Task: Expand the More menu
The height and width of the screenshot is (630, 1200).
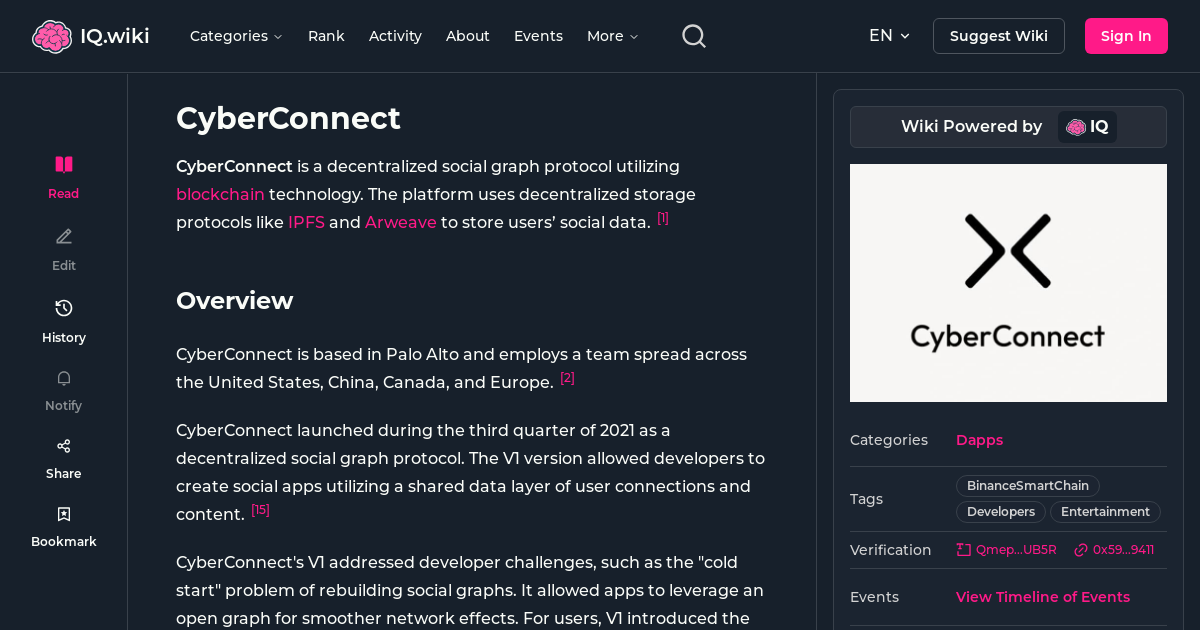Action: (611, 36)
